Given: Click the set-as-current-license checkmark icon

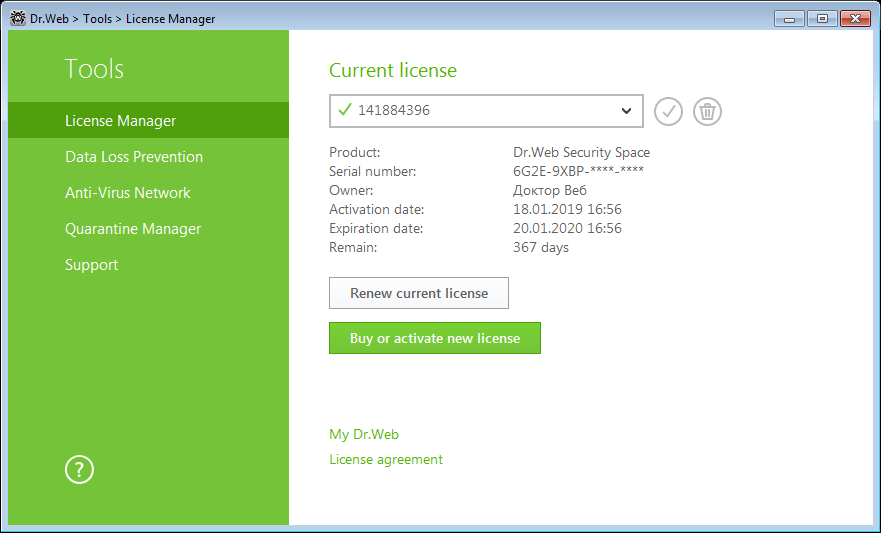Looking at the screenshot, I should coord(668,111).
